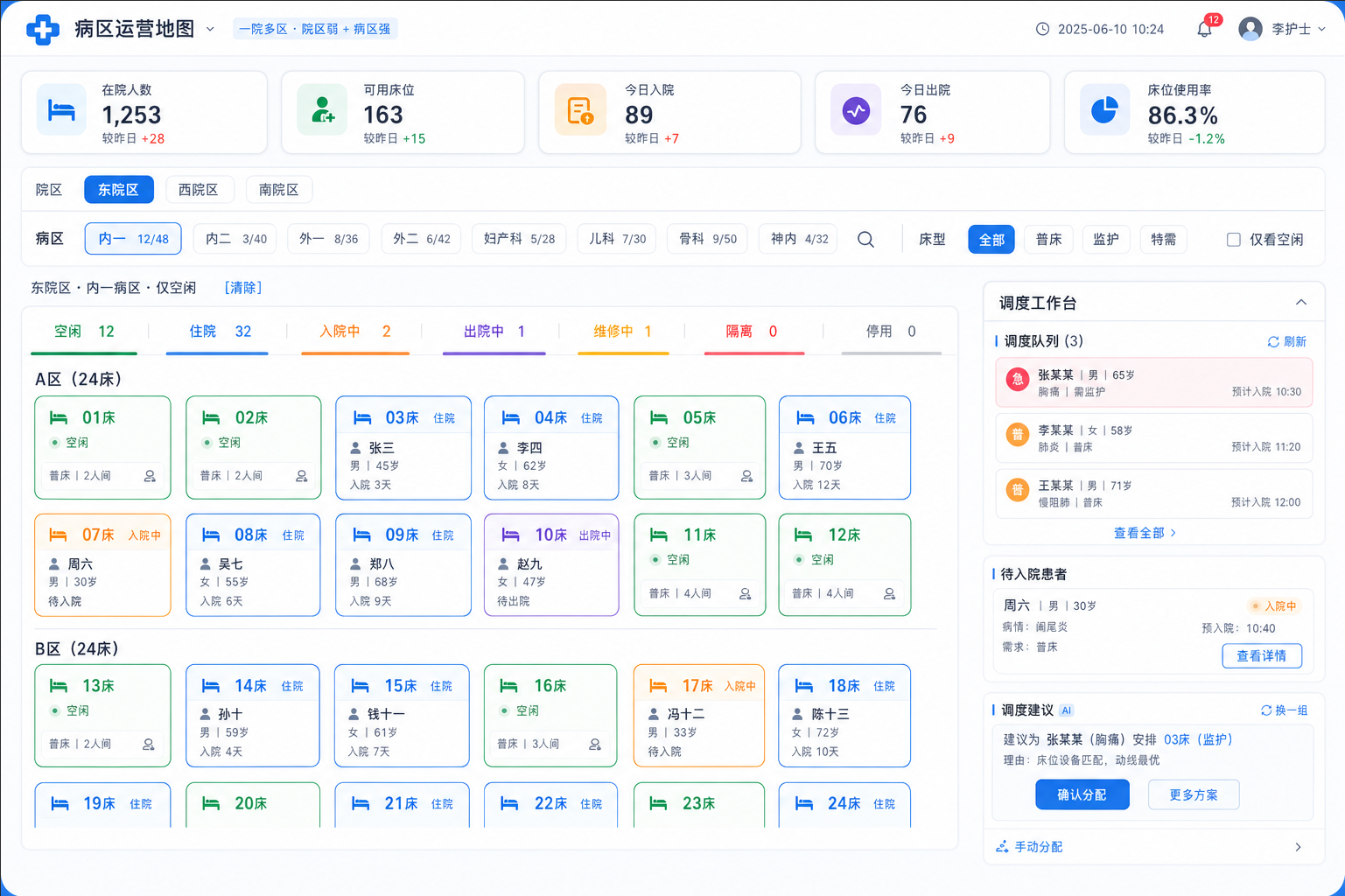Click the ward search magnifier icon
The width and height of the screenshot is (1345, 896).
[x=865, y=239]
